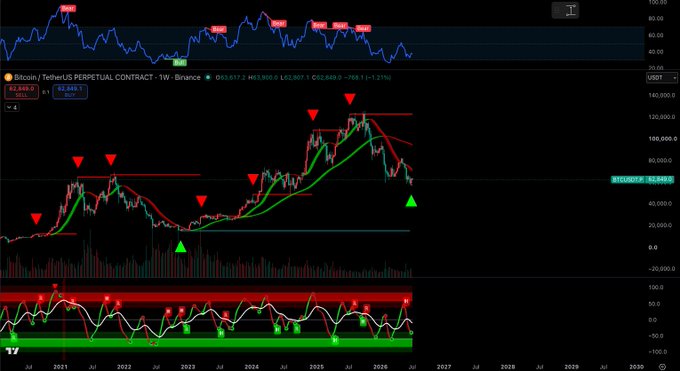Click the green up-triangle signal near late 2022
680x371 pixels.
tap(180, 246)
